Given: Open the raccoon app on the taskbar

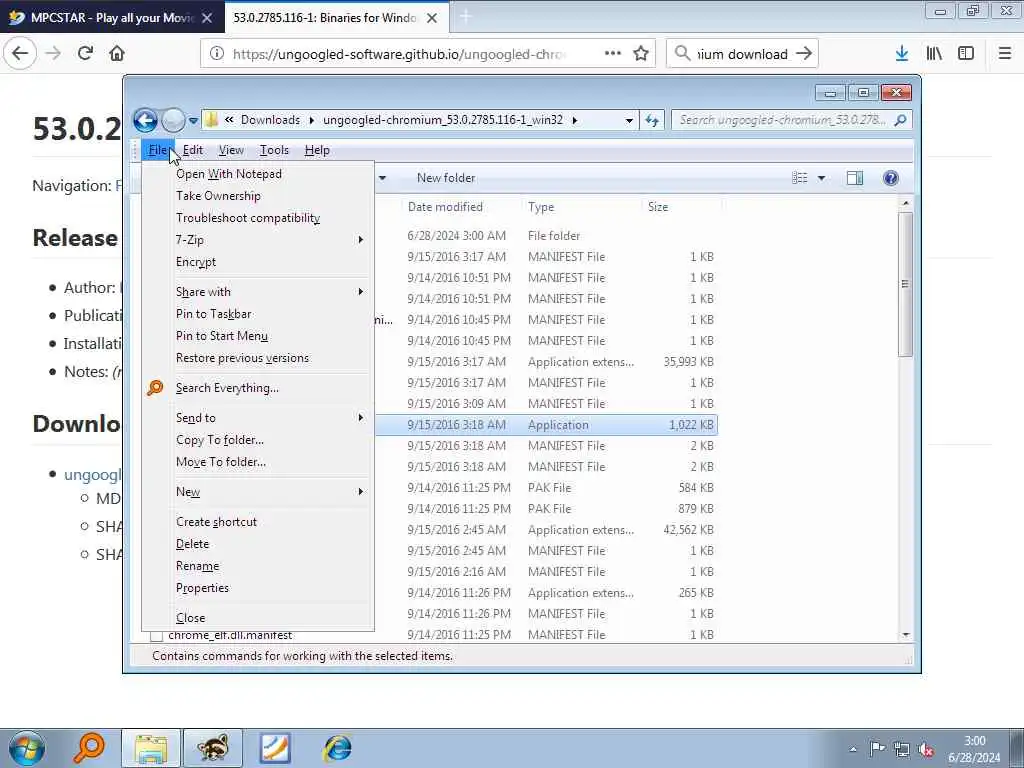Looking at the screenshot, I should click(213, 748).
